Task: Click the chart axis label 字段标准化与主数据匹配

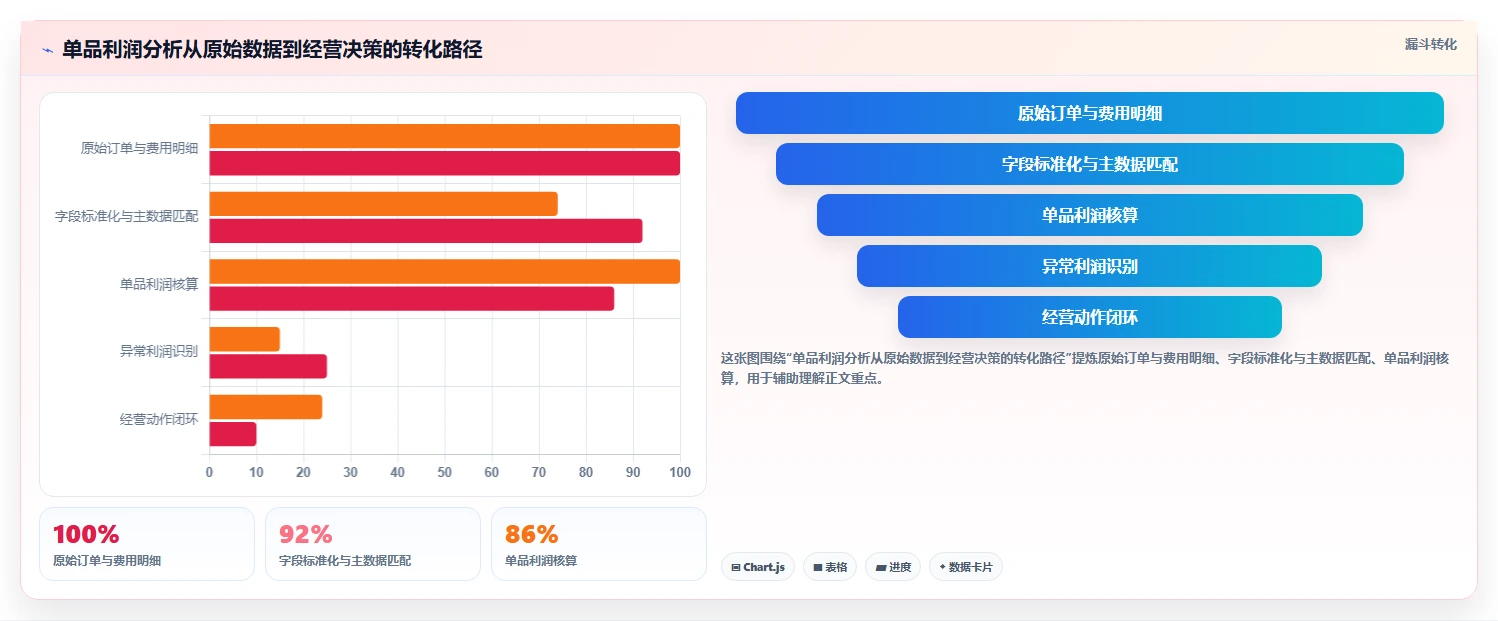Action: pos(126,216)
